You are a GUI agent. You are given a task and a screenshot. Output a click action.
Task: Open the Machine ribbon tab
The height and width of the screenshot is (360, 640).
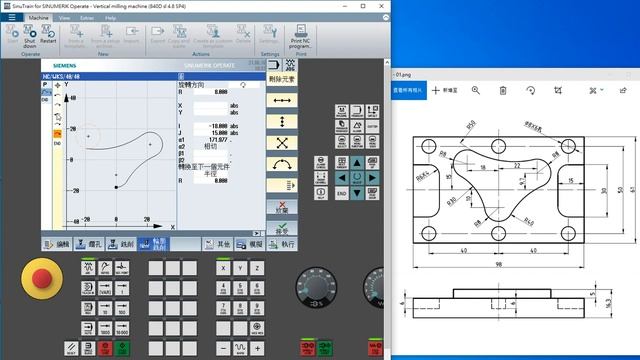[x=38, y=18]
